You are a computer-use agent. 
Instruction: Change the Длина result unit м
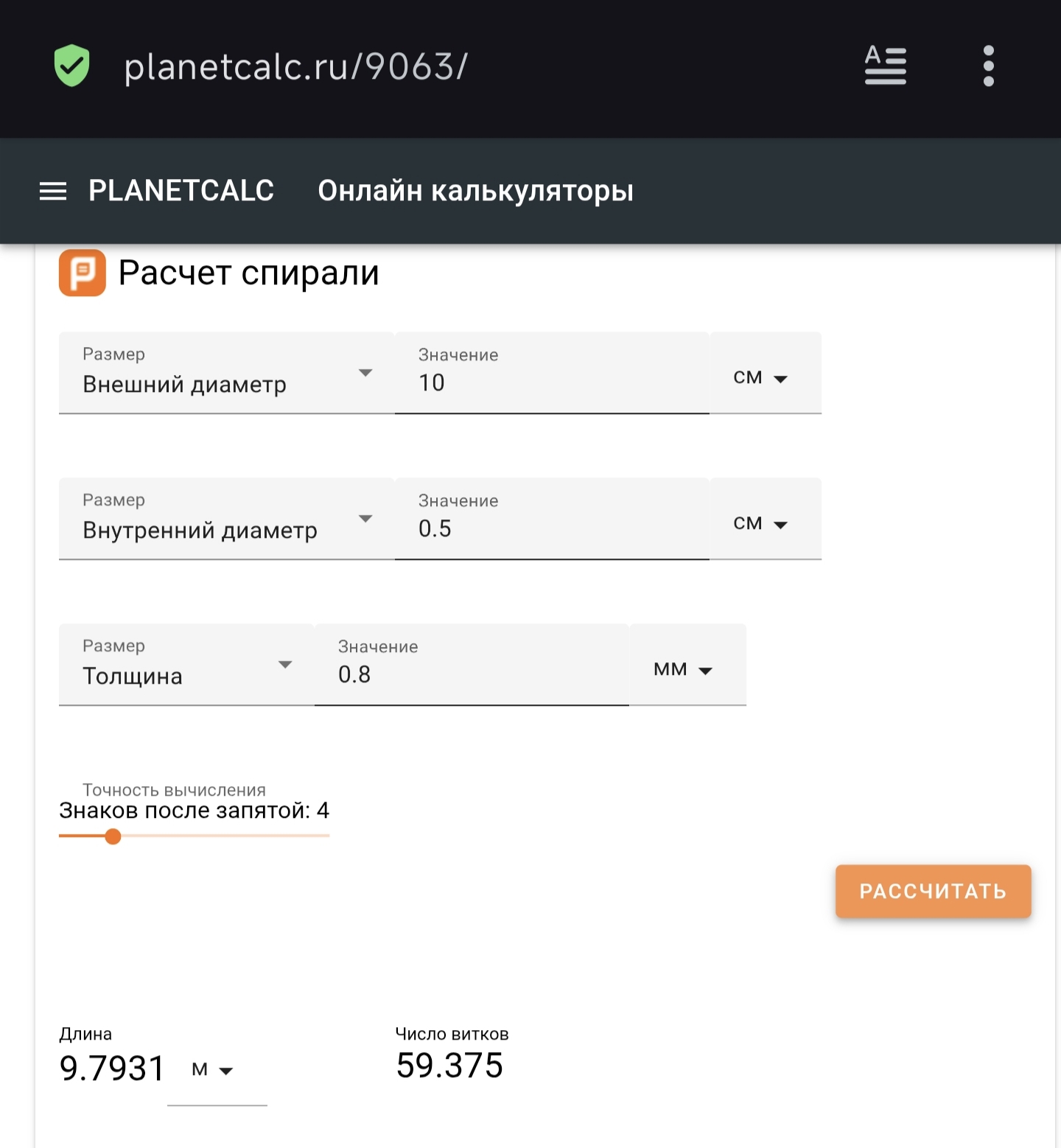click(213, 1070)
